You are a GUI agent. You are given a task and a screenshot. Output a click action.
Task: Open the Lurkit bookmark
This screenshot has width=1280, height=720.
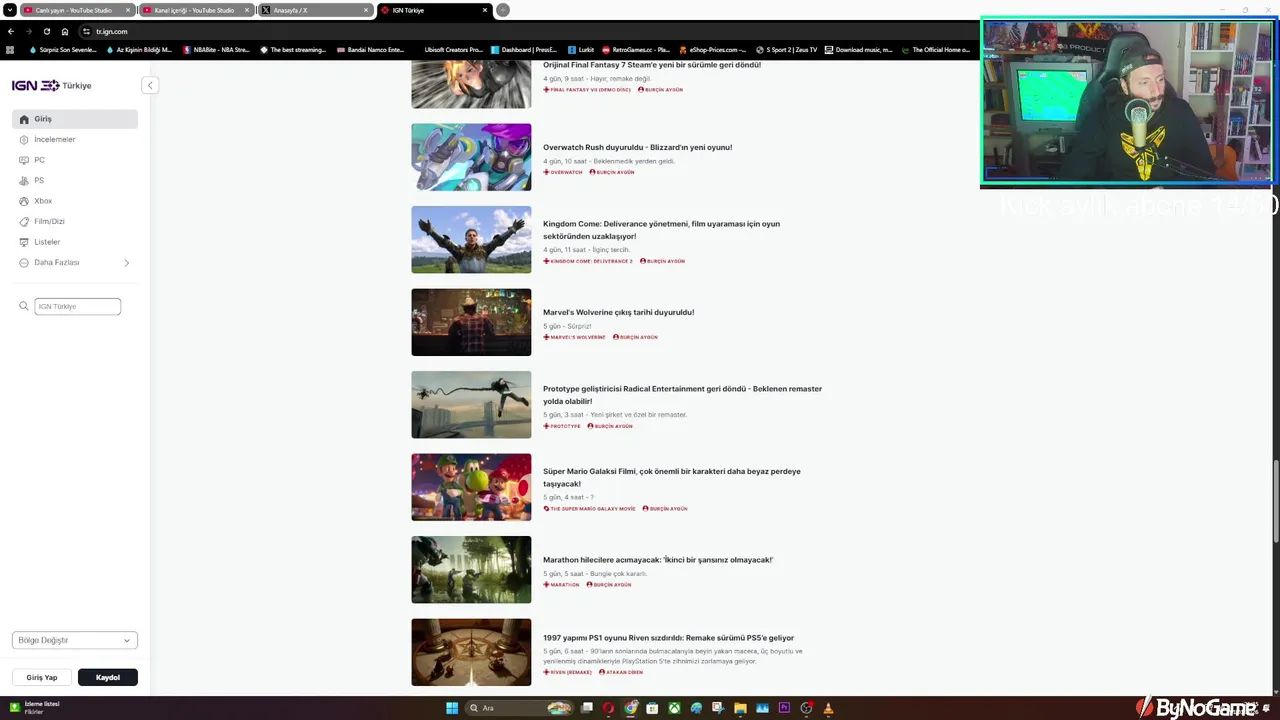581,50
